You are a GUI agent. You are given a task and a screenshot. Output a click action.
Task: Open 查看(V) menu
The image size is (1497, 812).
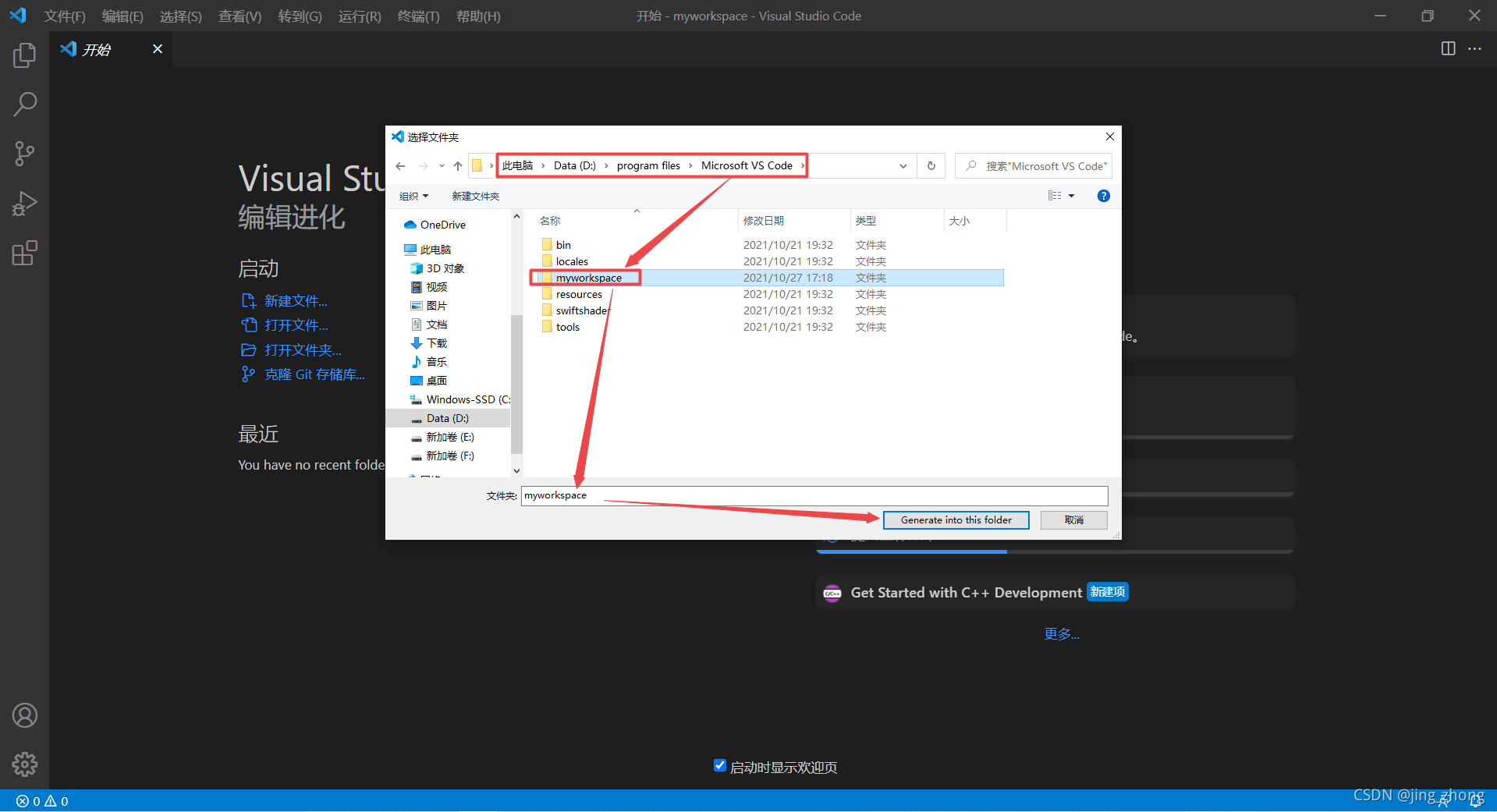(x=240, y=16)
